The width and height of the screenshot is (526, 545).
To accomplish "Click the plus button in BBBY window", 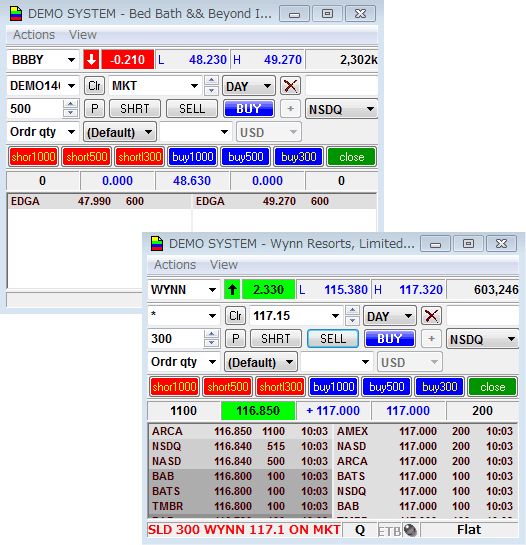I will tap(290, 109).
